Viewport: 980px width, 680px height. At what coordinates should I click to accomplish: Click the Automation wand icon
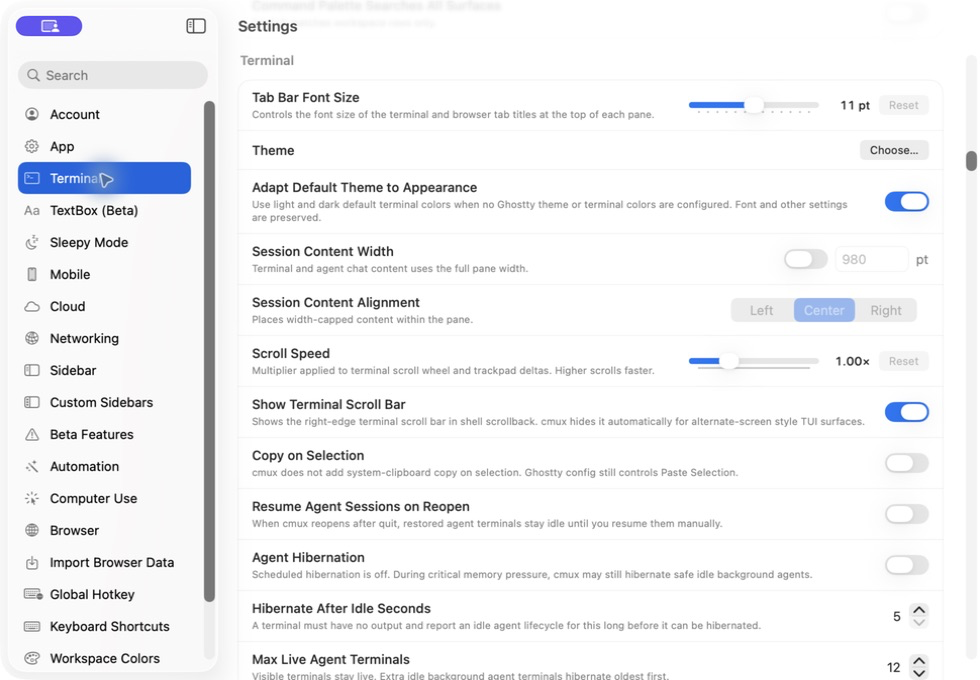[32, 466]
